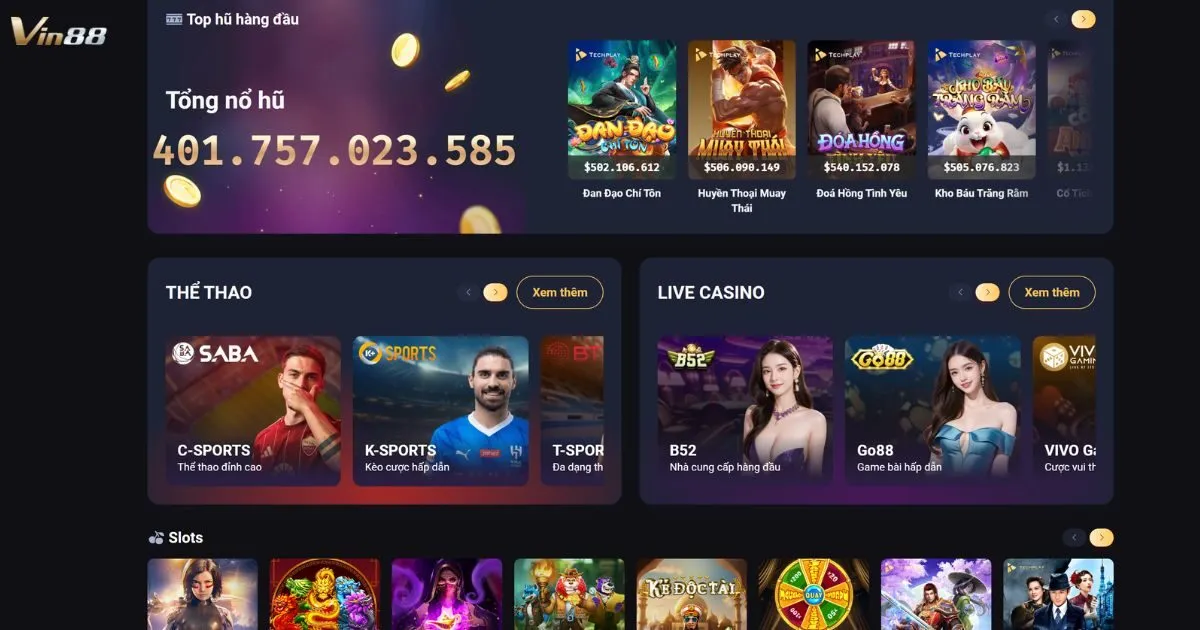Go to previous Top hũ hàng đầu games
The width and height of the screenshot is (1200, 630).
point(1056,19)
